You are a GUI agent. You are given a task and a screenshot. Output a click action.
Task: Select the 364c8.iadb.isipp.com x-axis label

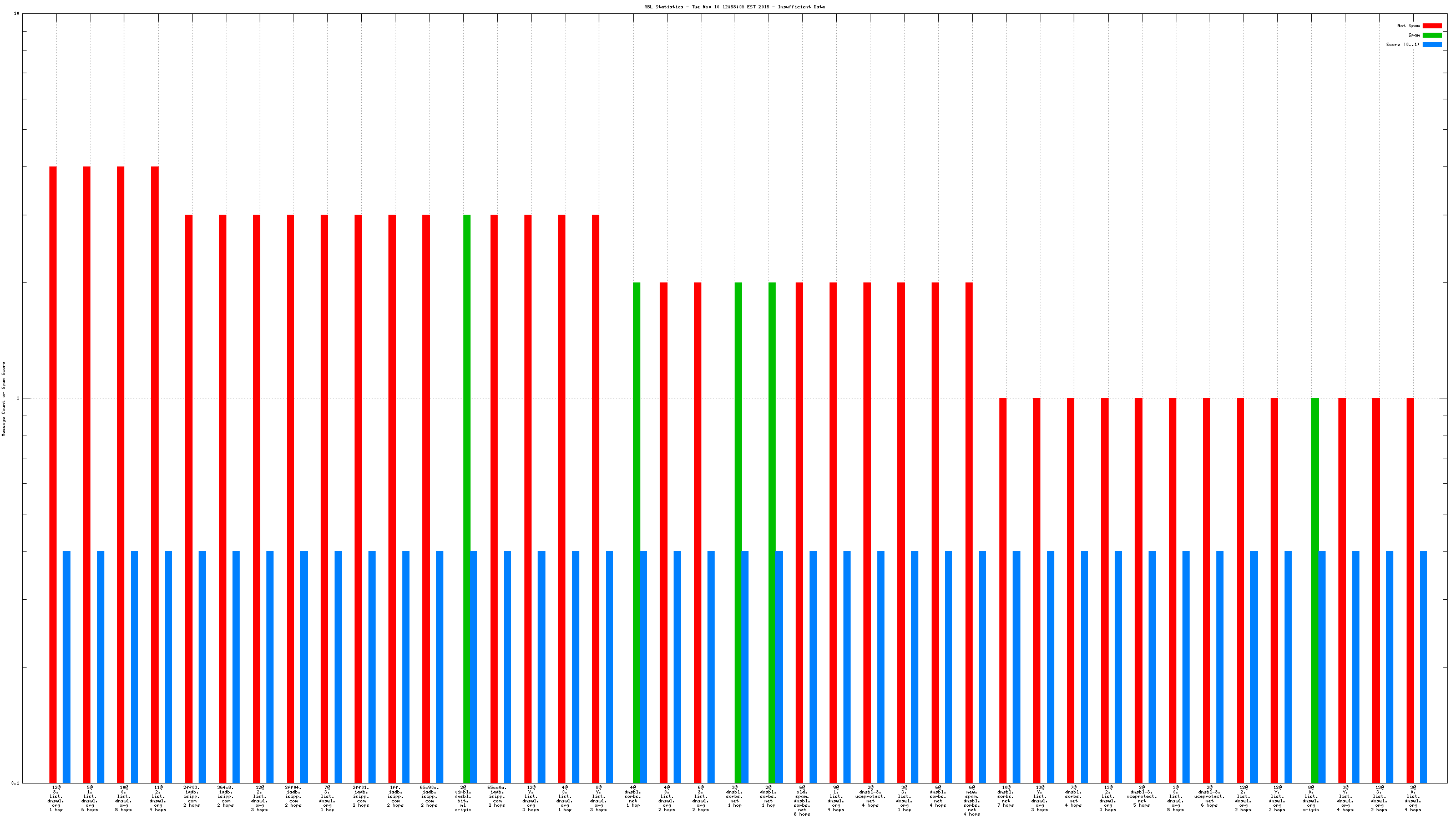pos(225,796)
